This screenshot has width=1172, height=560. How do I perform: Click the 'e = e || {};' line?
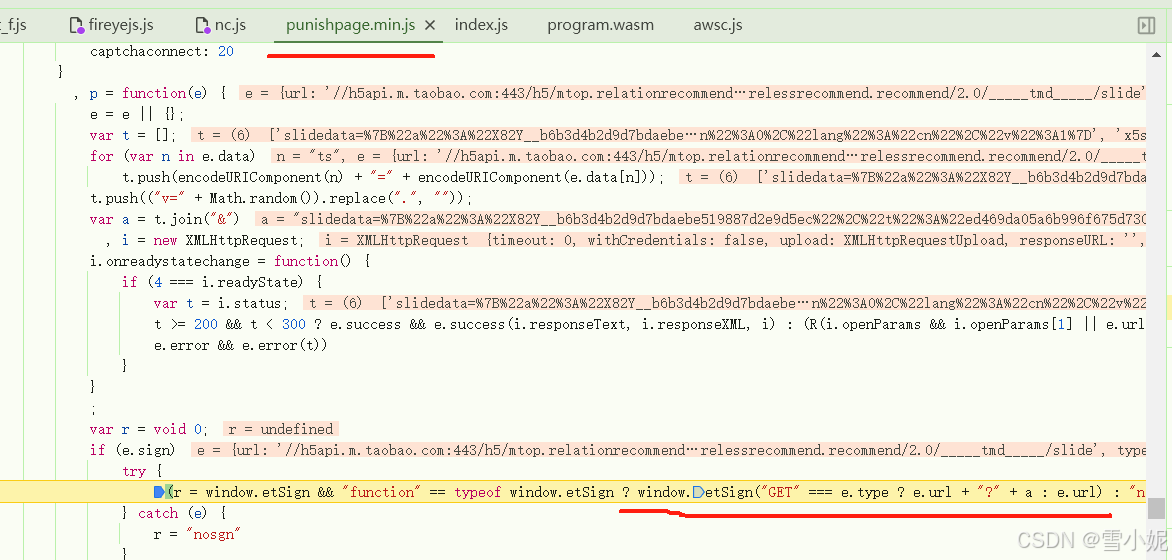tap(136, 114)
